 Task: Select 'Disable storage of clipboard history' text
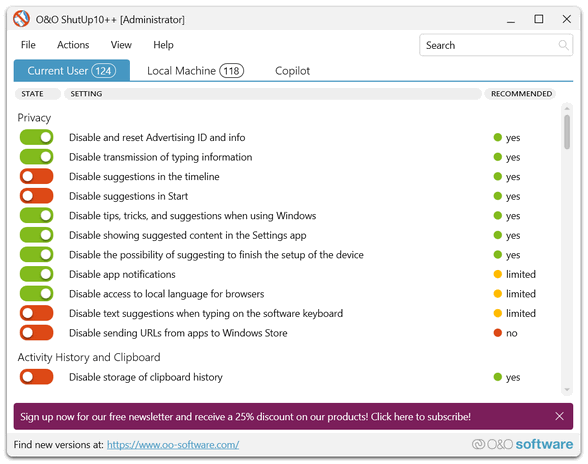coord(146,377)
